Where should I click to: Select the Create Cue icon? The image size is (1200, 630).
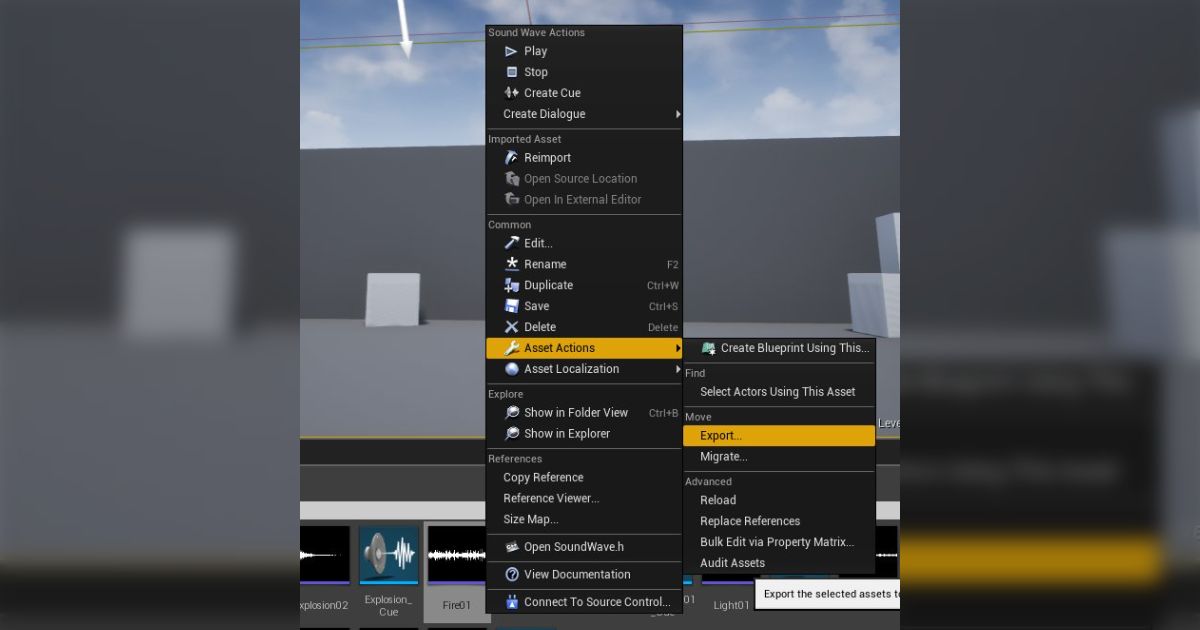511,92
